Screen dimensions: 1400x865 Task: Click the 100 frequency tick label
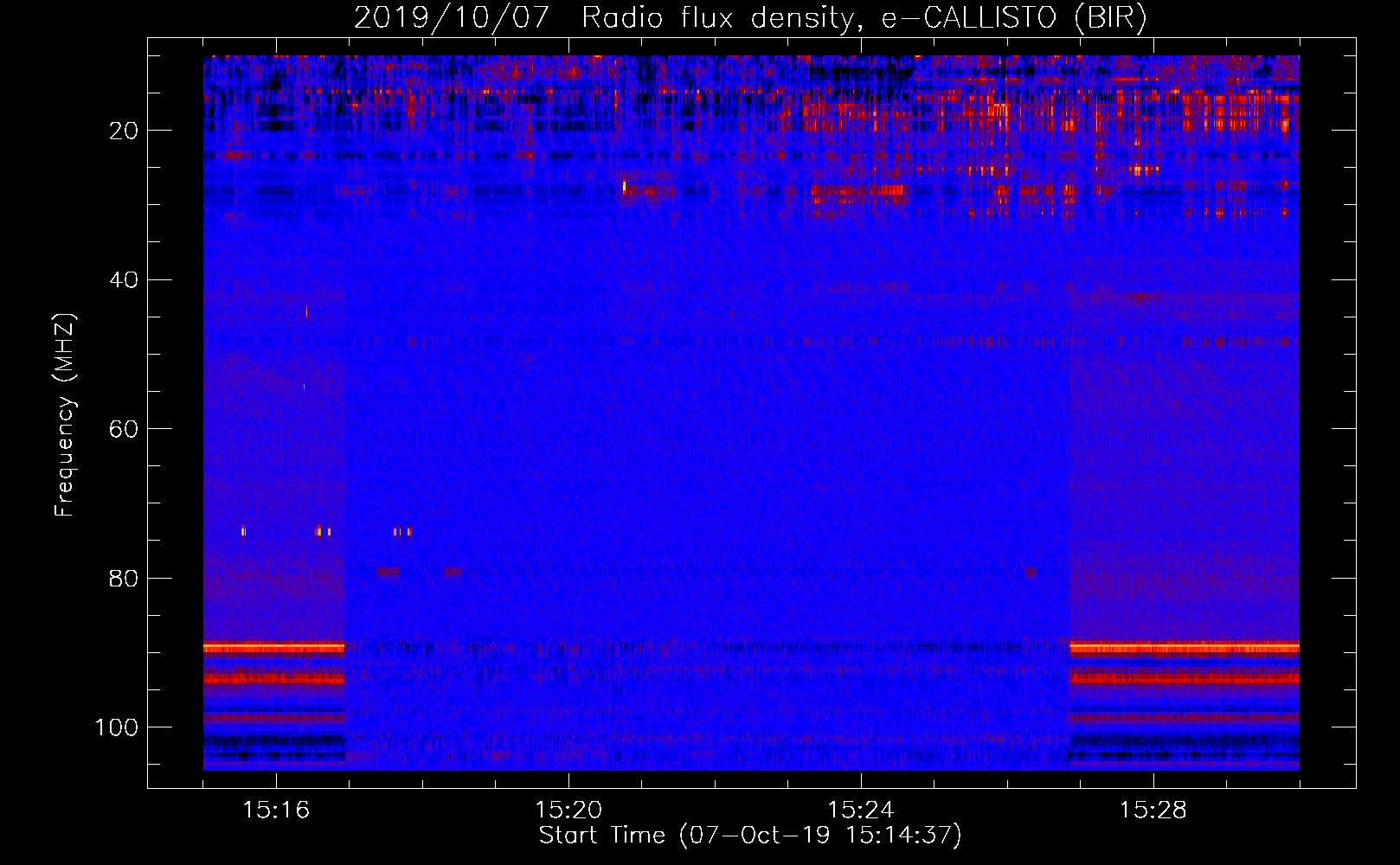click(117, 727)
